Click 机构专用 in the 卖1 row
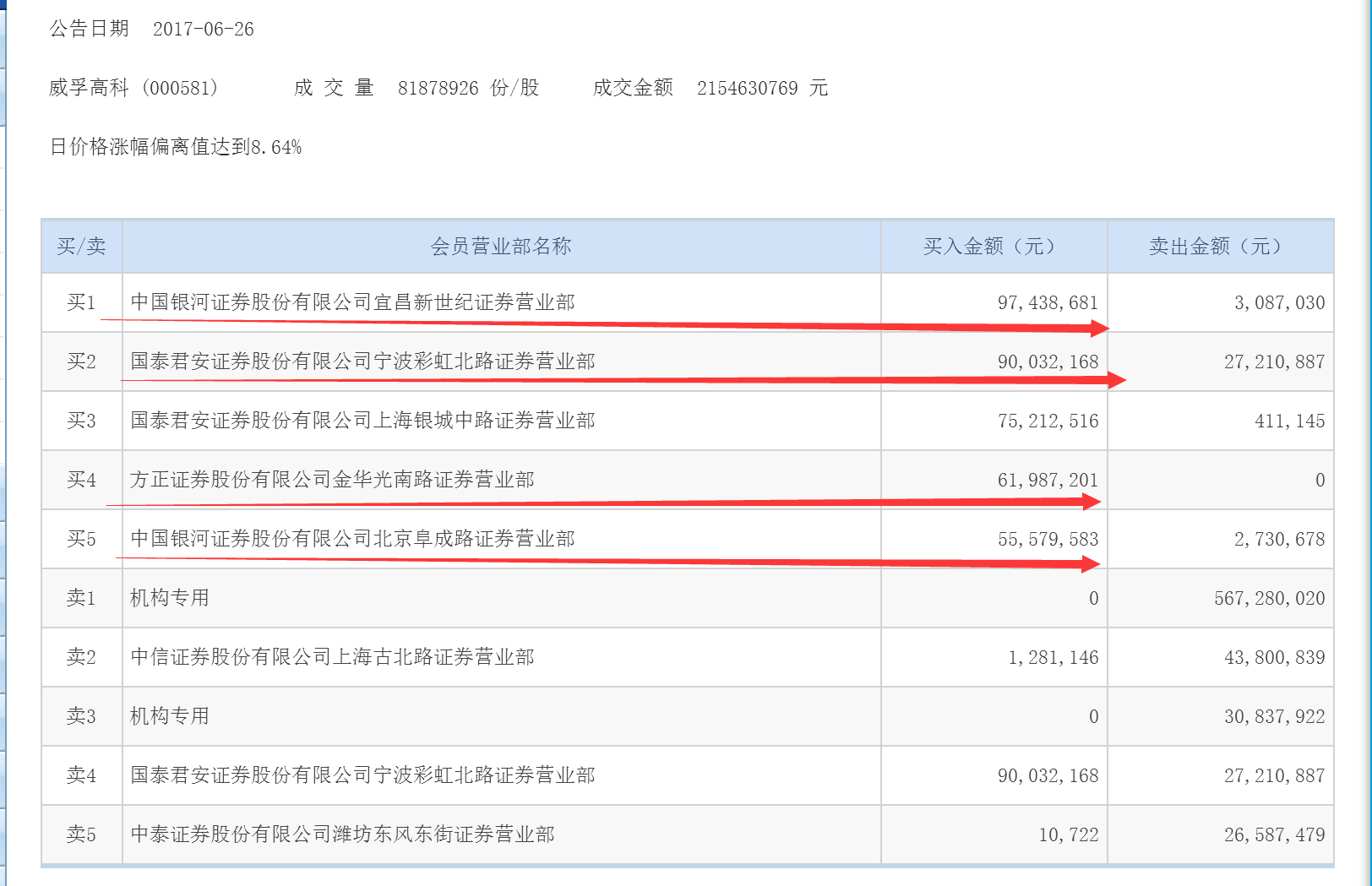 click(170, 598)
